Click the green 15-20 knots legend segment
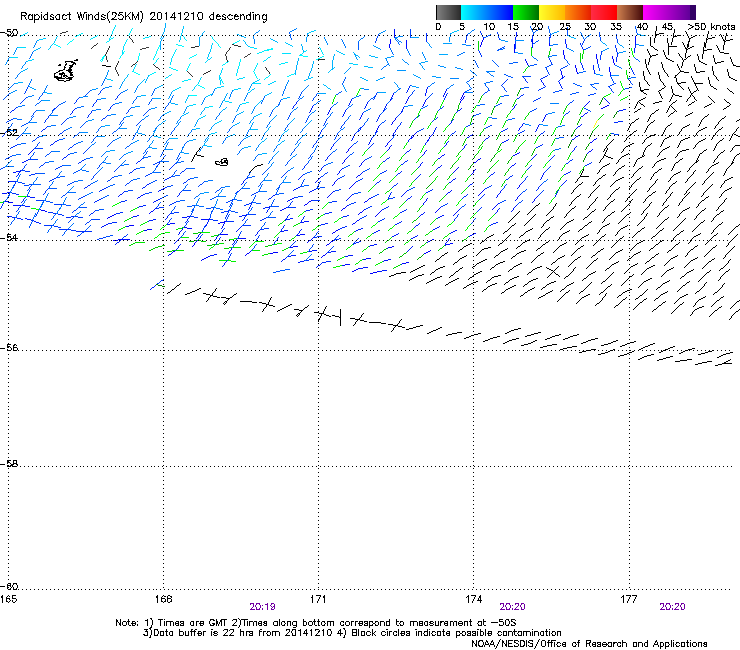Image resolution: width=740 pixels, height=650 pixels. pyautogui.click(x=526, y=12)
